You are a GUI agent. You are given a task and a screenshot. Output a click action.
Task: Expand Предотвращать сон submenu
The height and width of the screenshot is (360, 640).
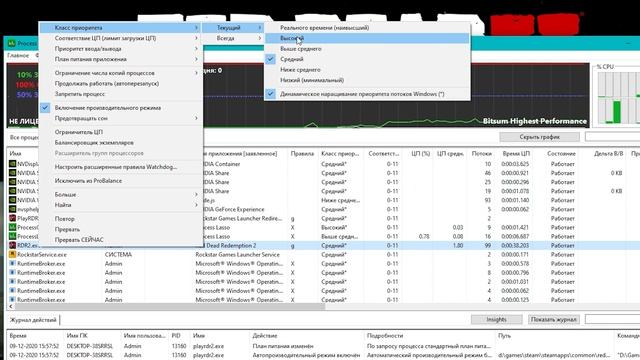[121, 118]
